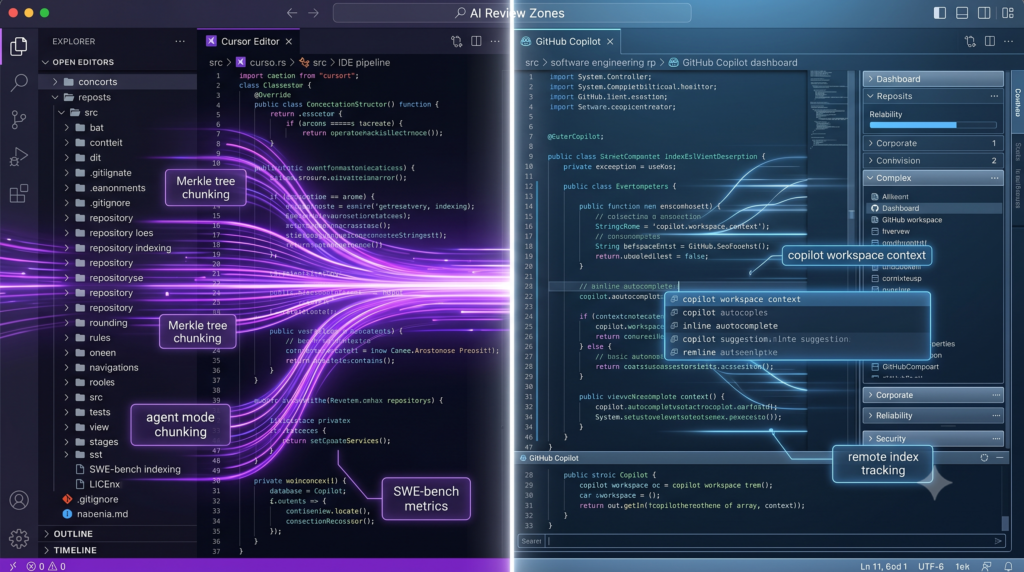Select the curso.rs breadcrumb
This screenshot has height=572, width=1024.
pos(261,62)
